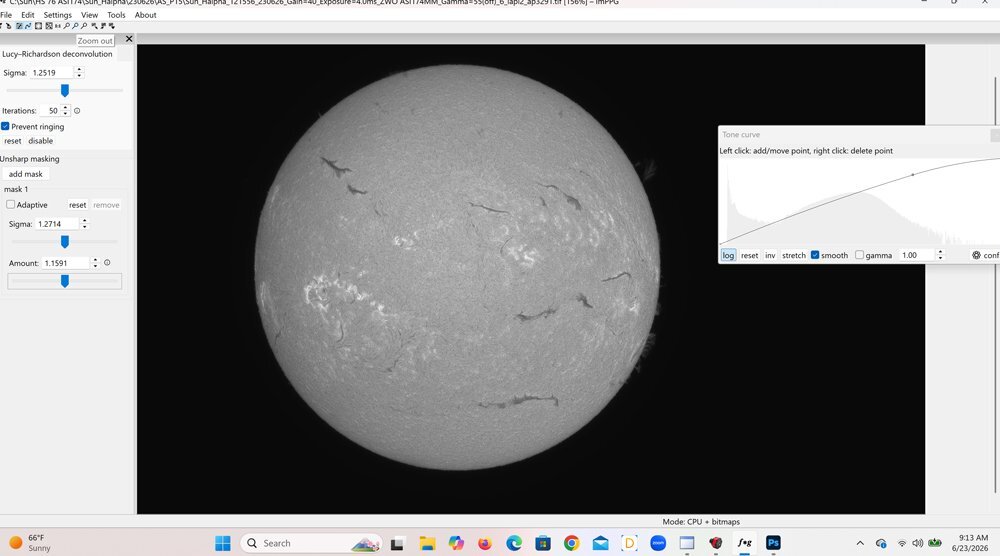Open the Mail app from the taskbar
The image size is (1000, 556).
click(600, 543)
